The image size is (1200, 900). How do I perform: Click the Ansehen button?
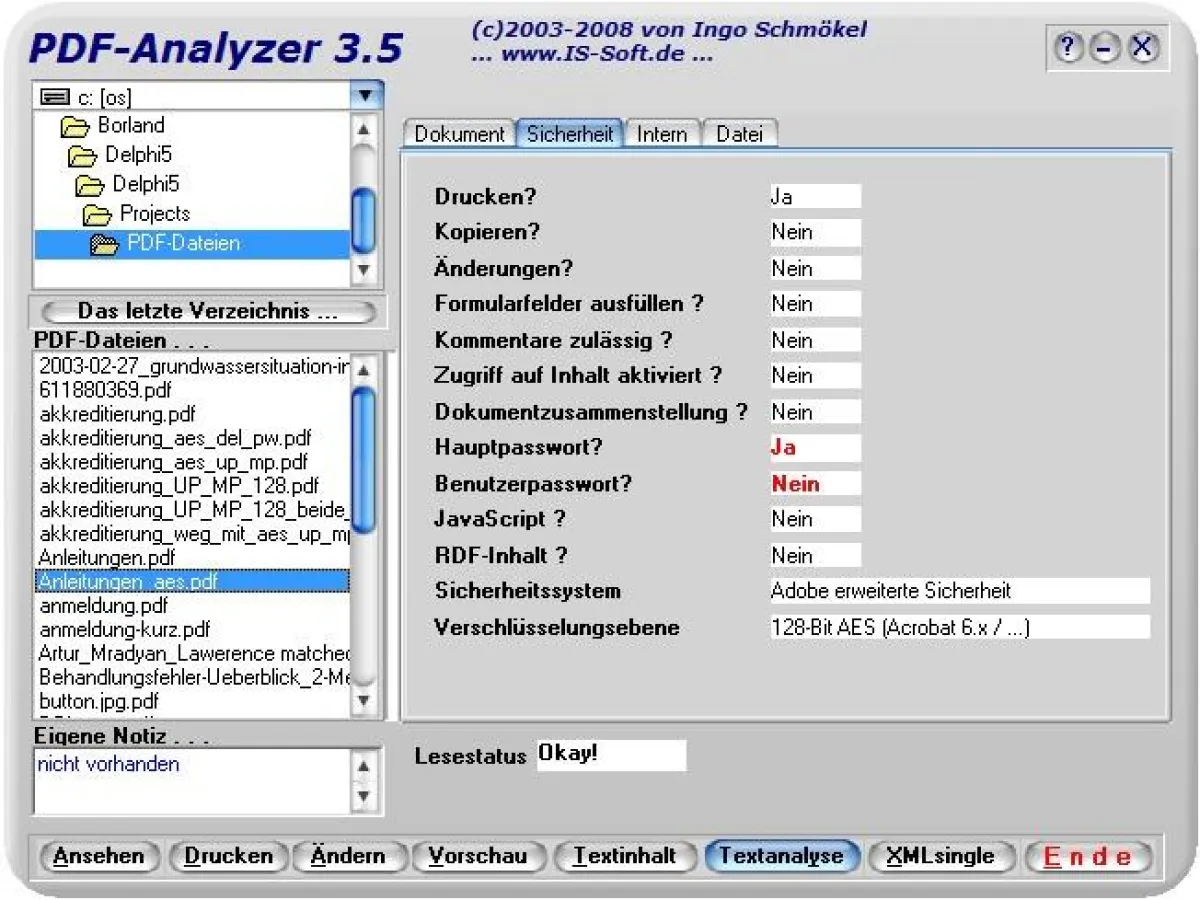pos(99,856)
